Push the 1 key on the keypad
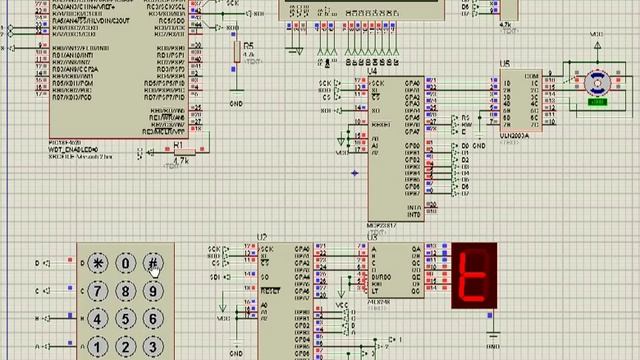 click(x=98, y=347)
